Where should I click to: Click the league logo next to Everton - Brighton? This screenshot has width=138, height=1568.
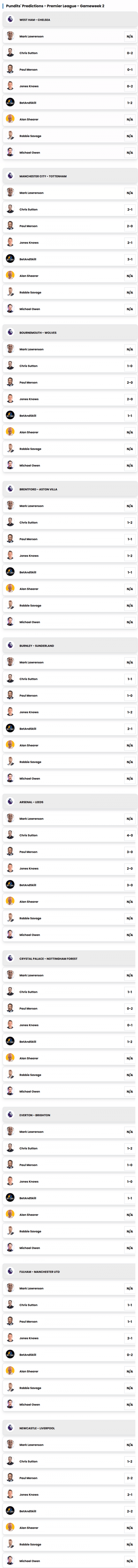tap(10, 1114)
